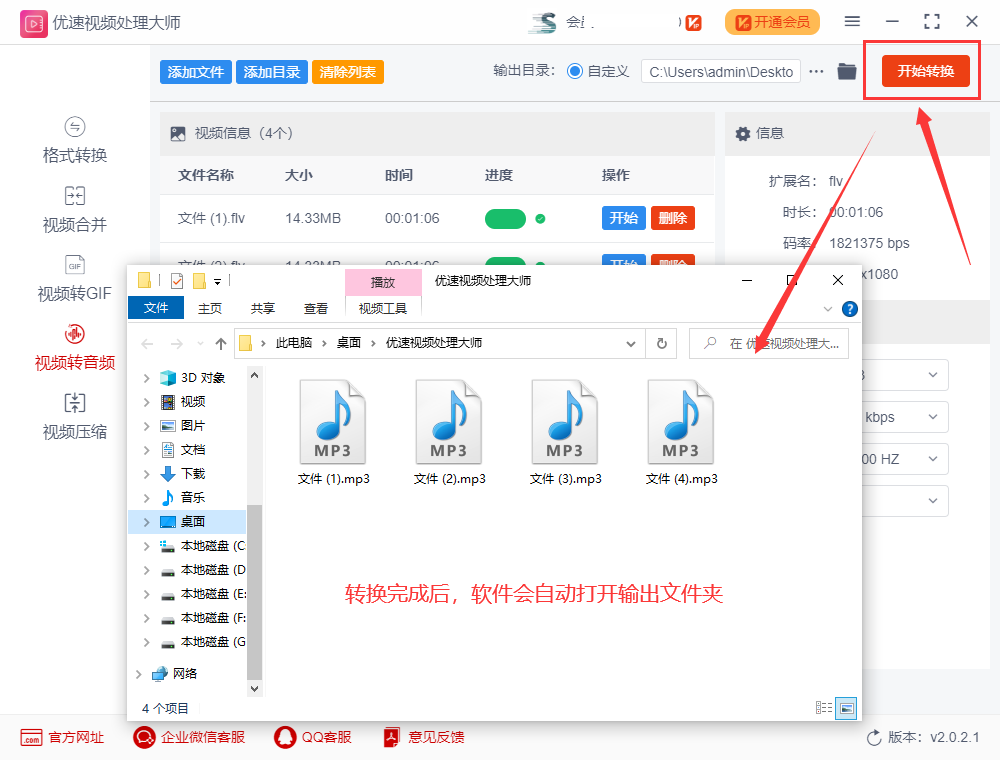Clear the list with 清除列表
The image size is (1000, 760).
tap(347, 71)
